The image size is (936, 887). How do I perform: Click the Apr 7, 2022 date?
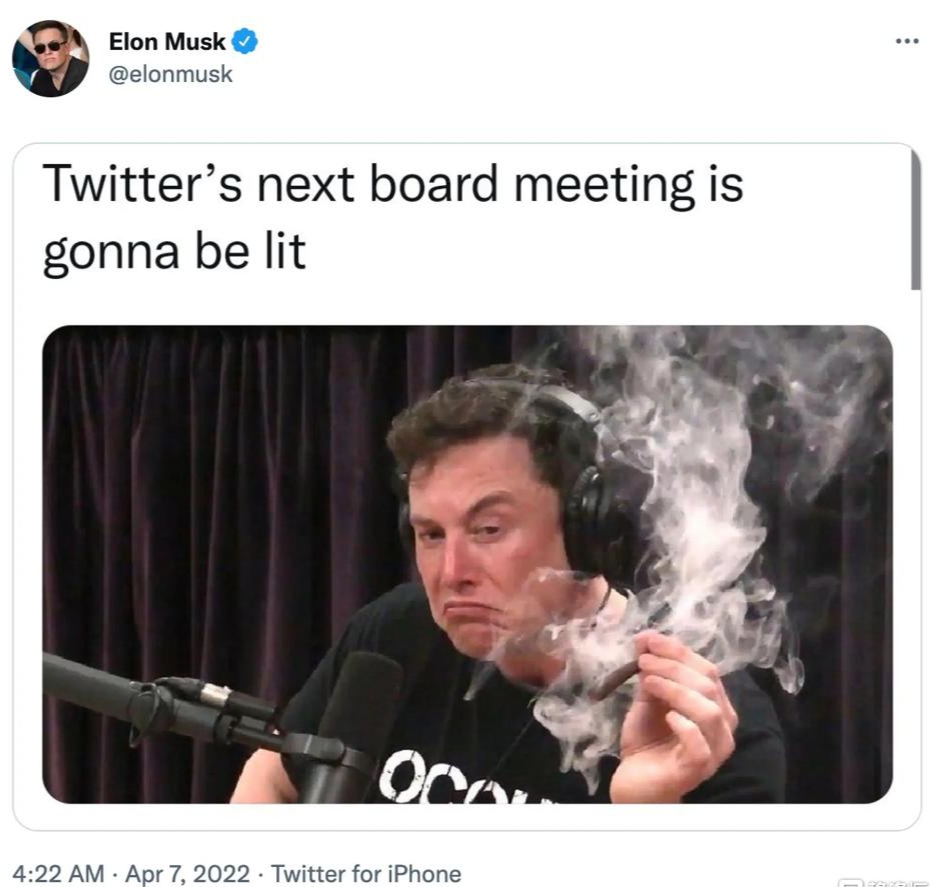click(x=187, y=874)
